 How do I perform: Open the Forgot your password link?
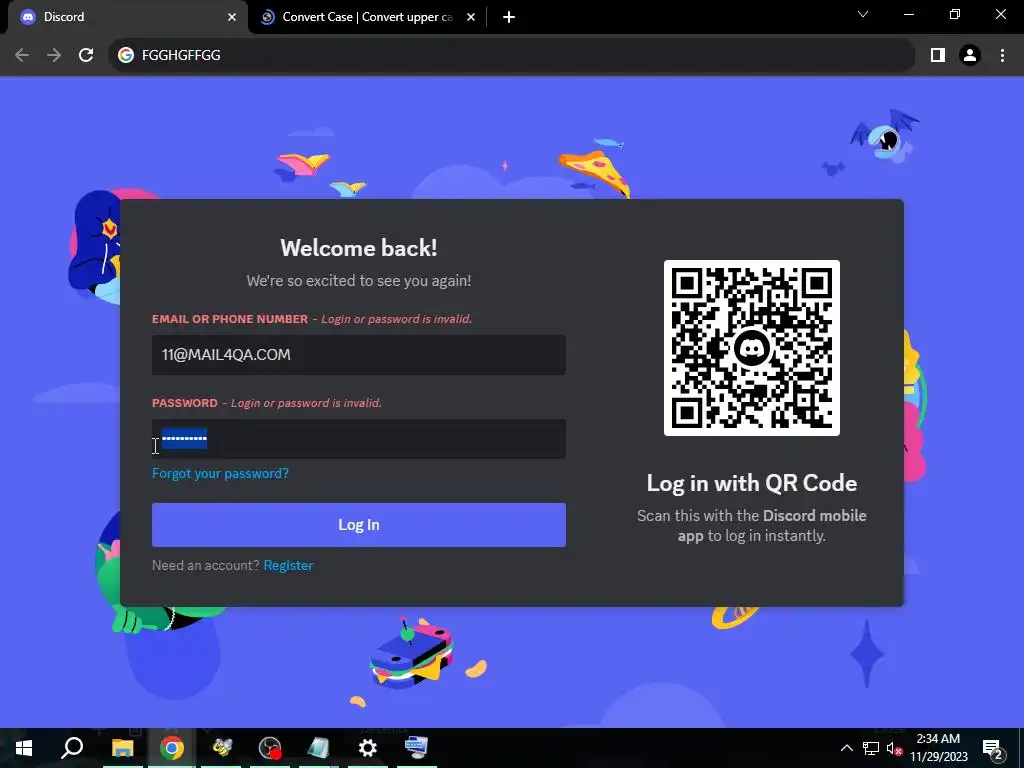220,473
